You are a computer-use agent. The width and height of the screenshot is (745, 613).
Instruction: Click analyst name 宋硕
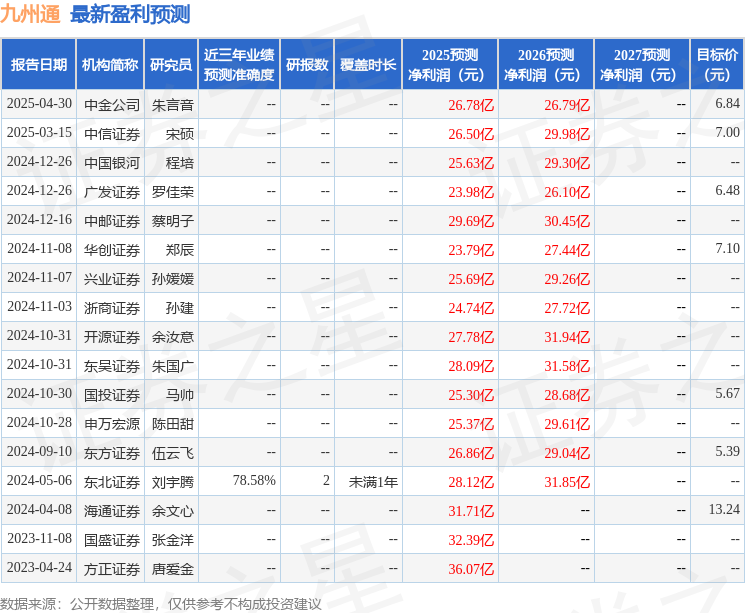coord(180,134)
